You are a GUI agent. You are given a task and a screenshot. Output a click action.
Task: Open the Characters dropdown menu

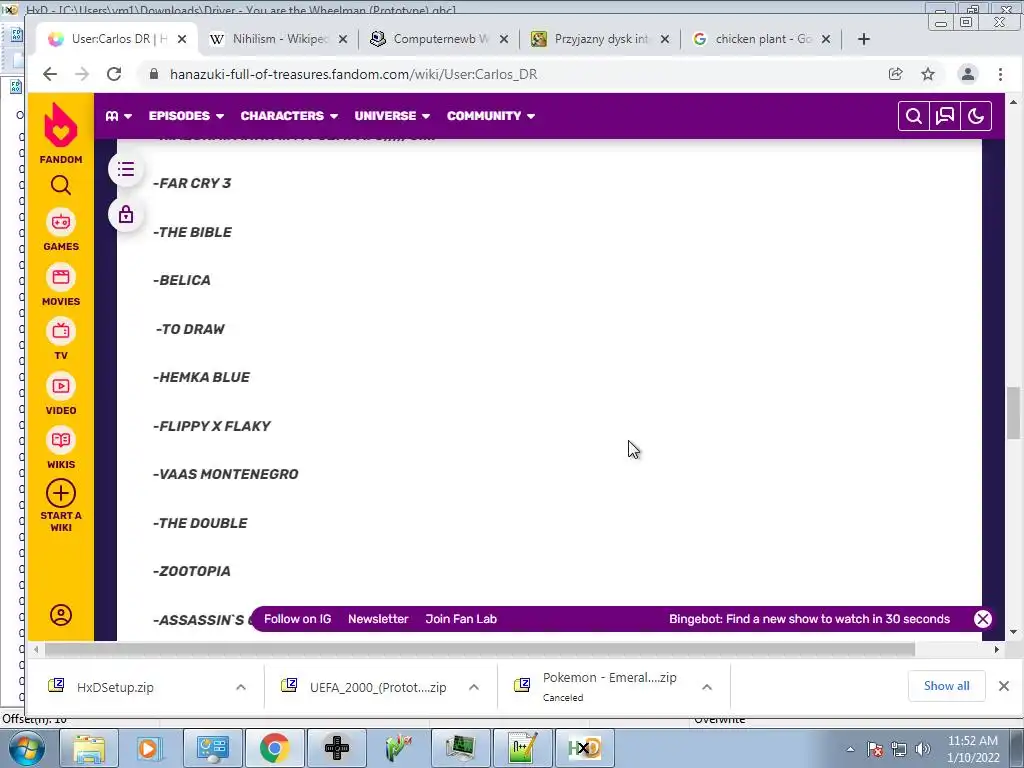[289, 116]
